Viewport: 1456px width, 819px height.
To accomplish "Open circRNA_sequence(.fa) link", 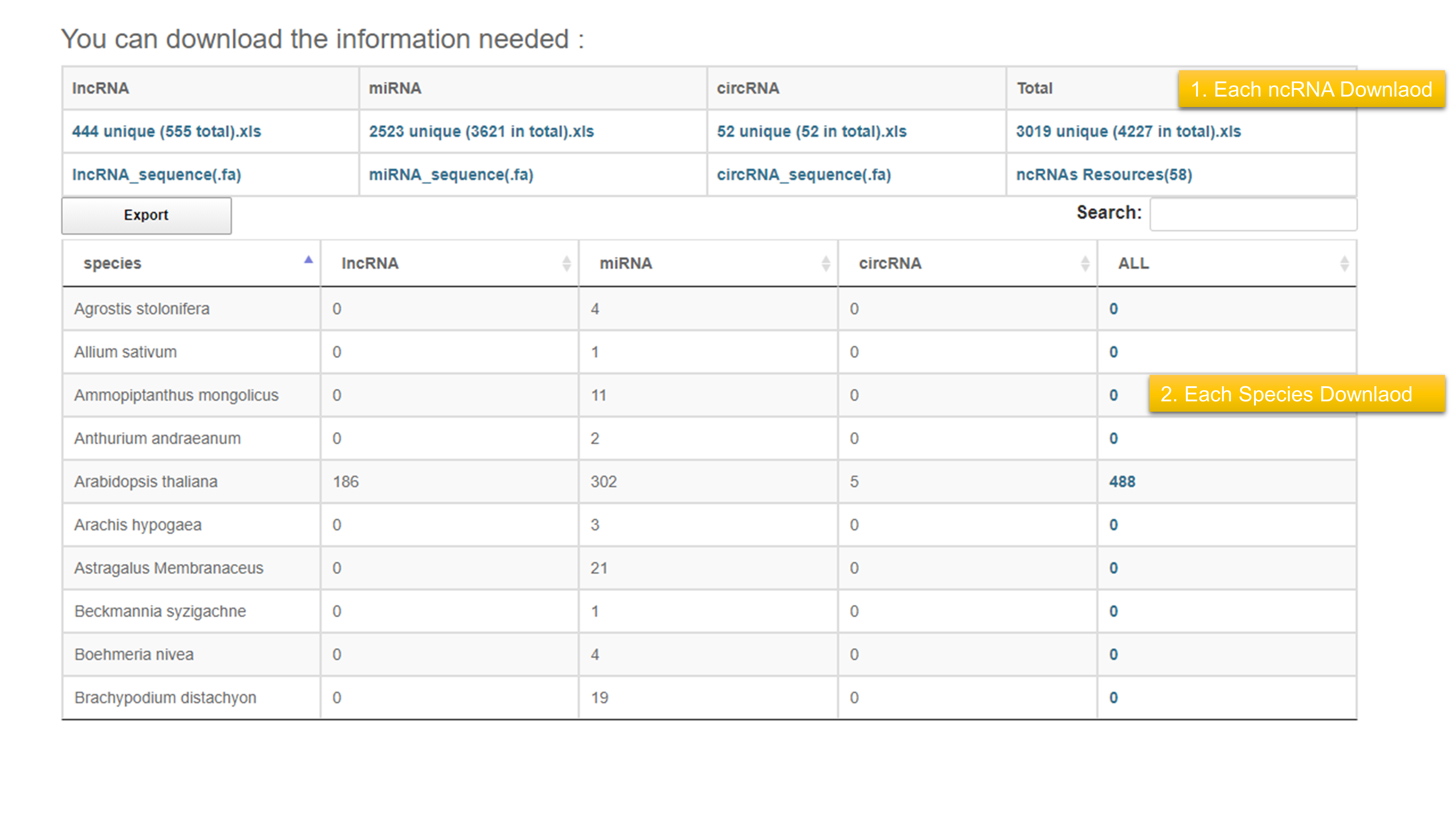I will [804, 175].
